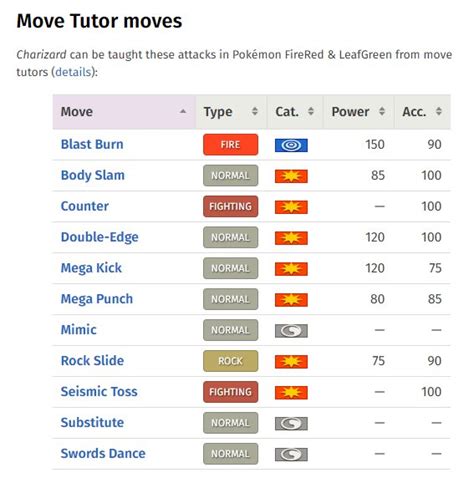The image size is (474, 478).
Task: Sort the table by Move column
Action: 124,112
